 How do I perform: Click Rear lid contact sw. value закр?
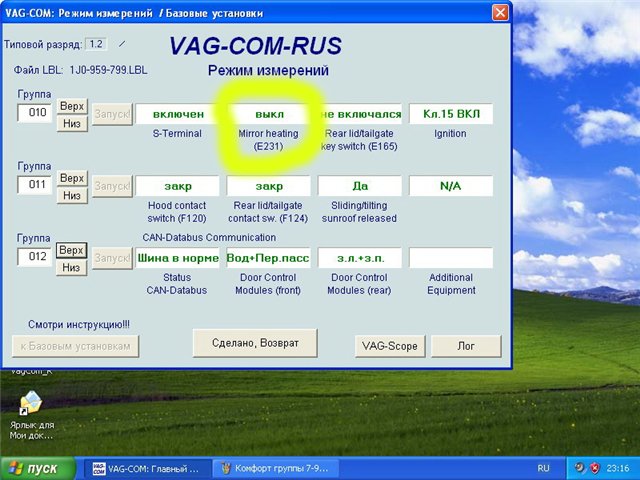click(269, 186)
